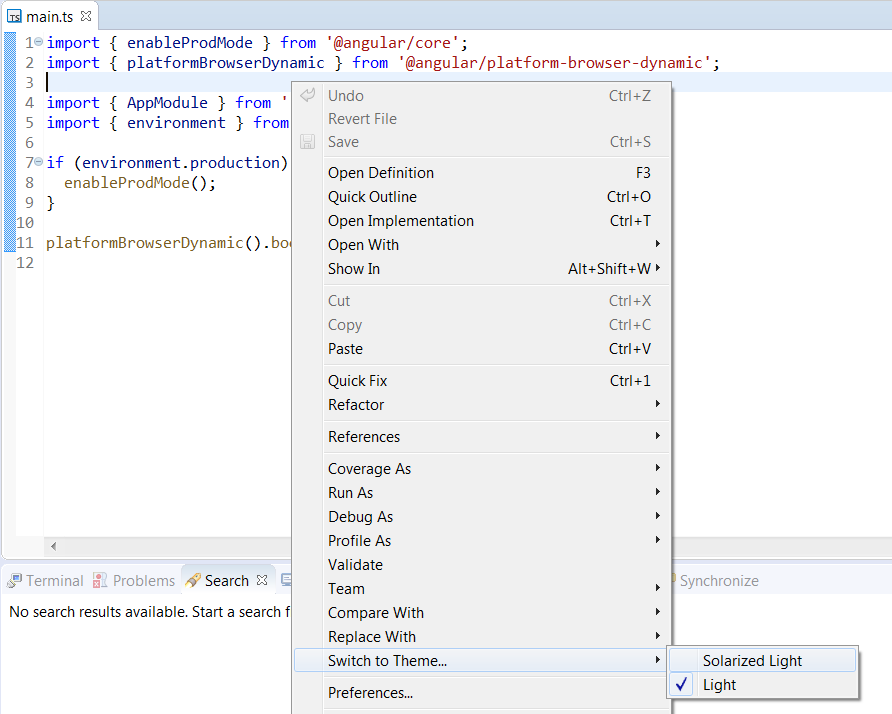This screenshot has width=892, height=714.
Task: Click line number 11 in the gutter
Action: (25, 242)
